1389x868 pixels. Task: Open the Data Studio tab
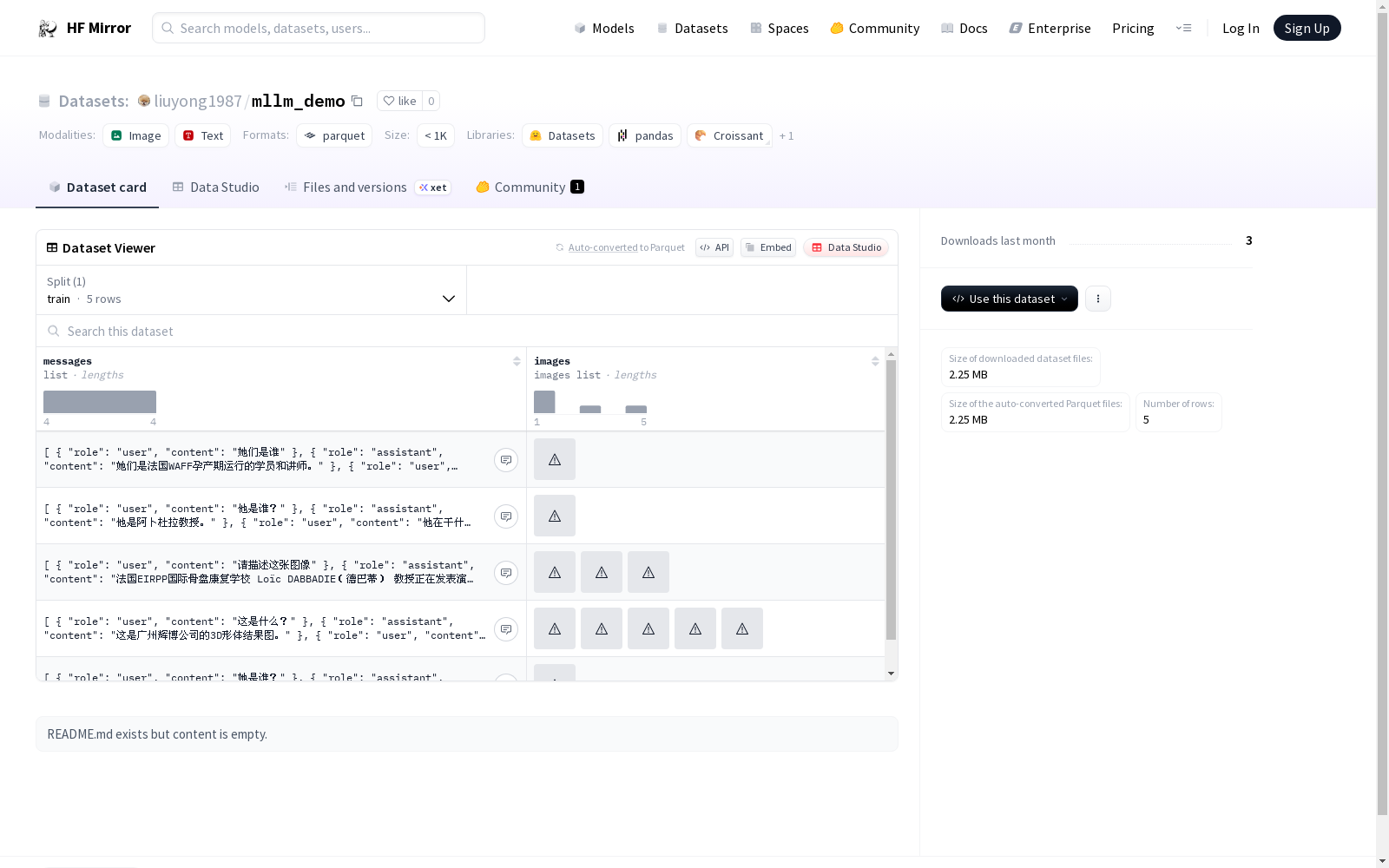coord(215,187)
